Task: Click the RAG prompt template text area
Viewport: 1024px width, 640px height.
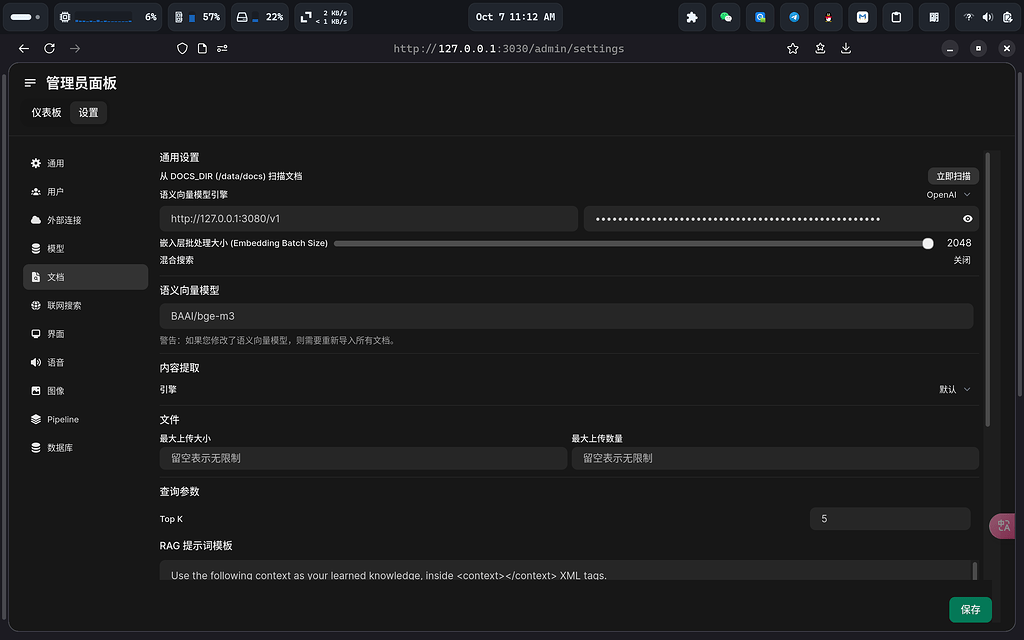Action: click(565, 570)
